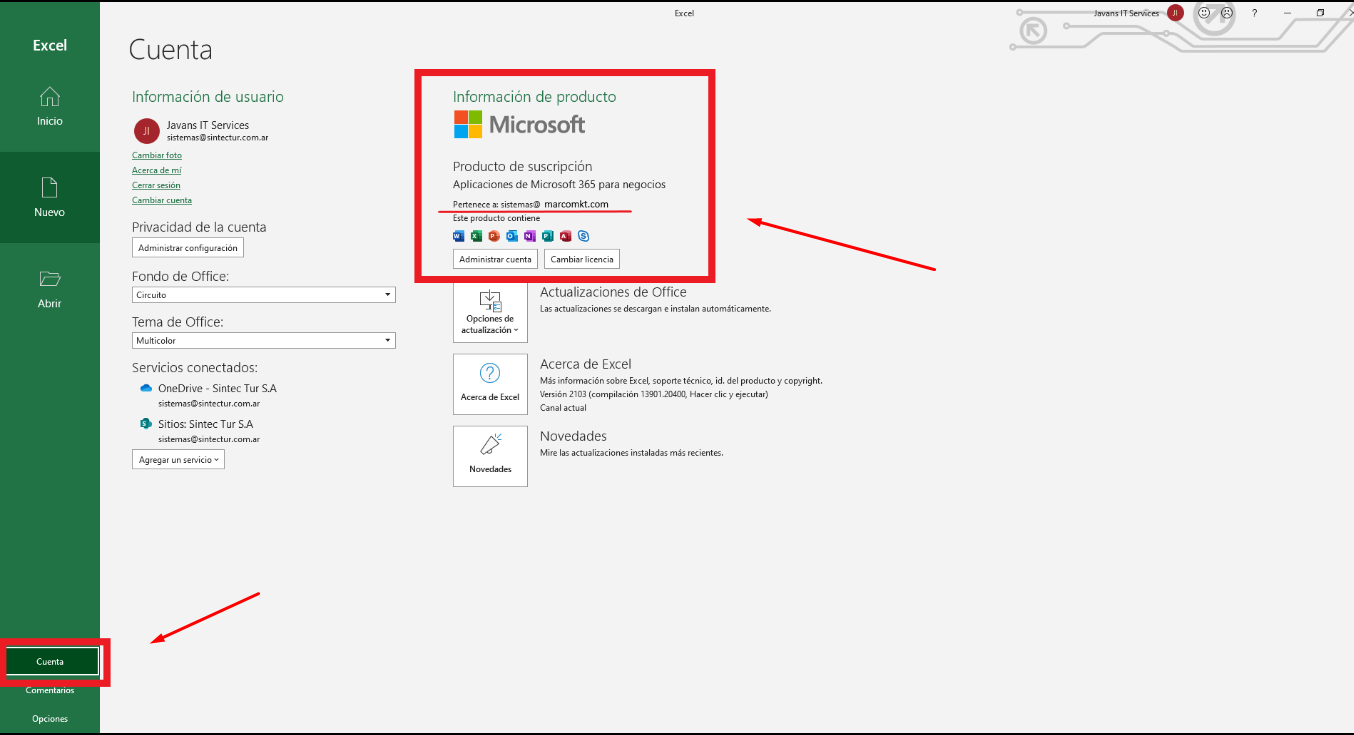
Task: Open Abrir in the sidebar
Action: [50, 289]
